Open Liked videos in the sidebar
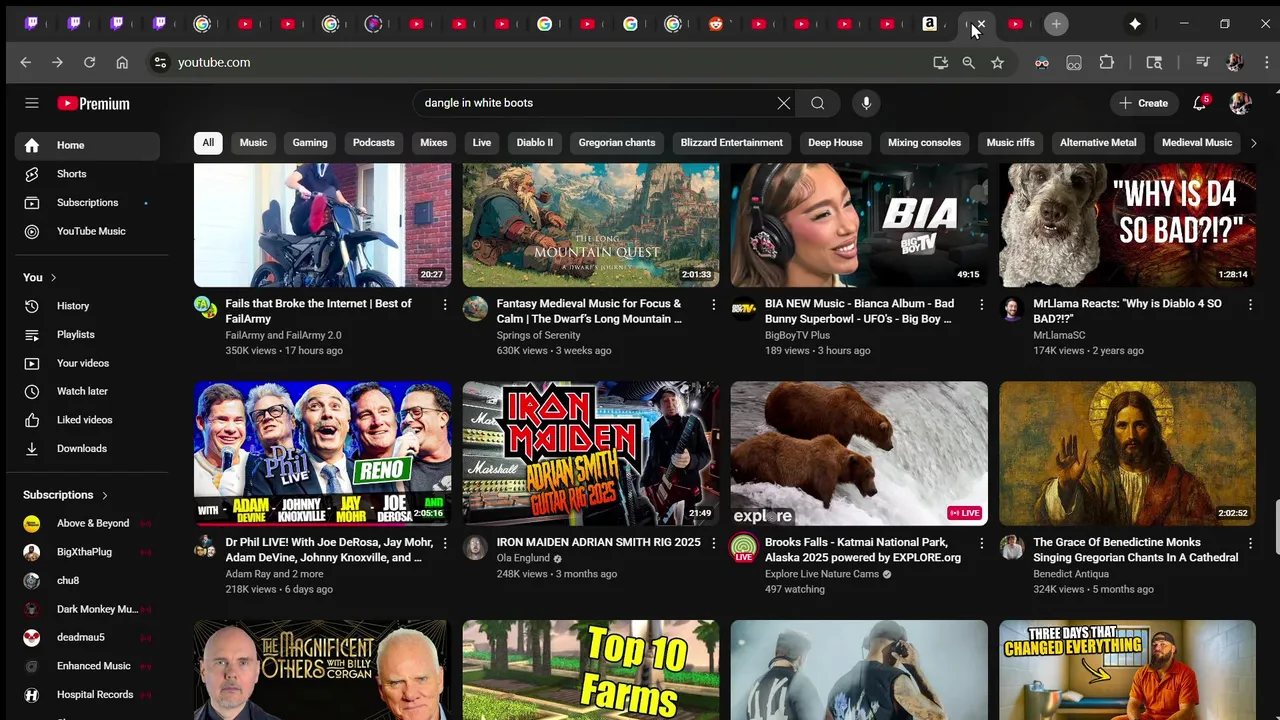 [87, 420]
